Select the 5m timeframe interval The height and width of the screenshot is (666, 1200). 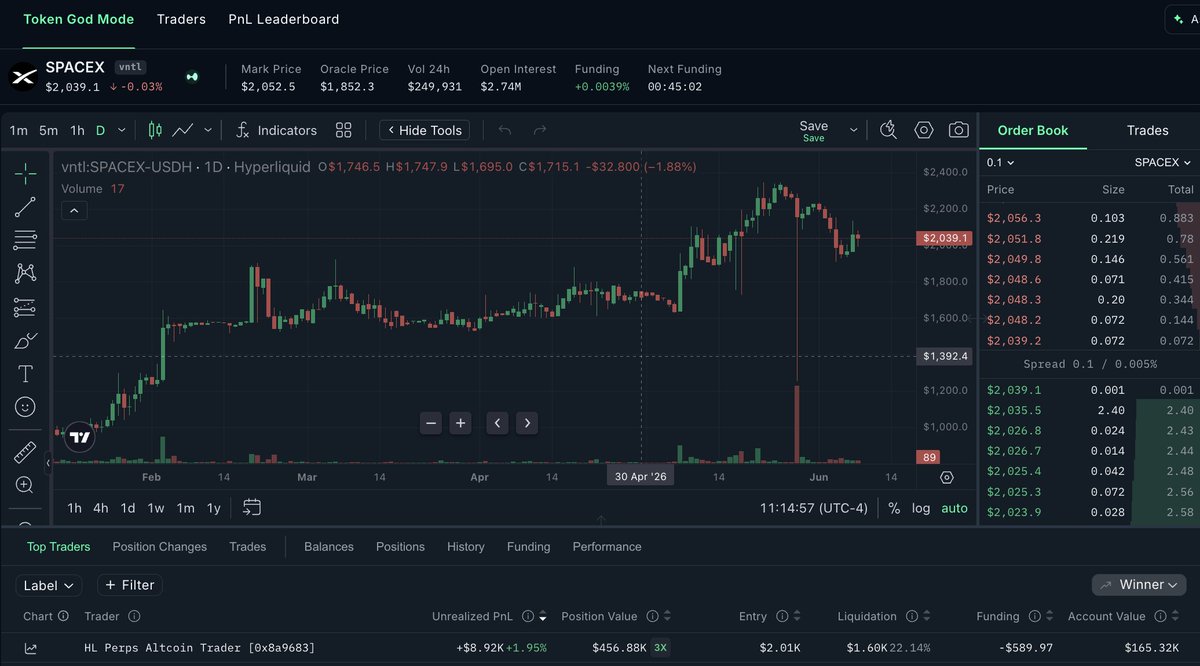[48, 130]
